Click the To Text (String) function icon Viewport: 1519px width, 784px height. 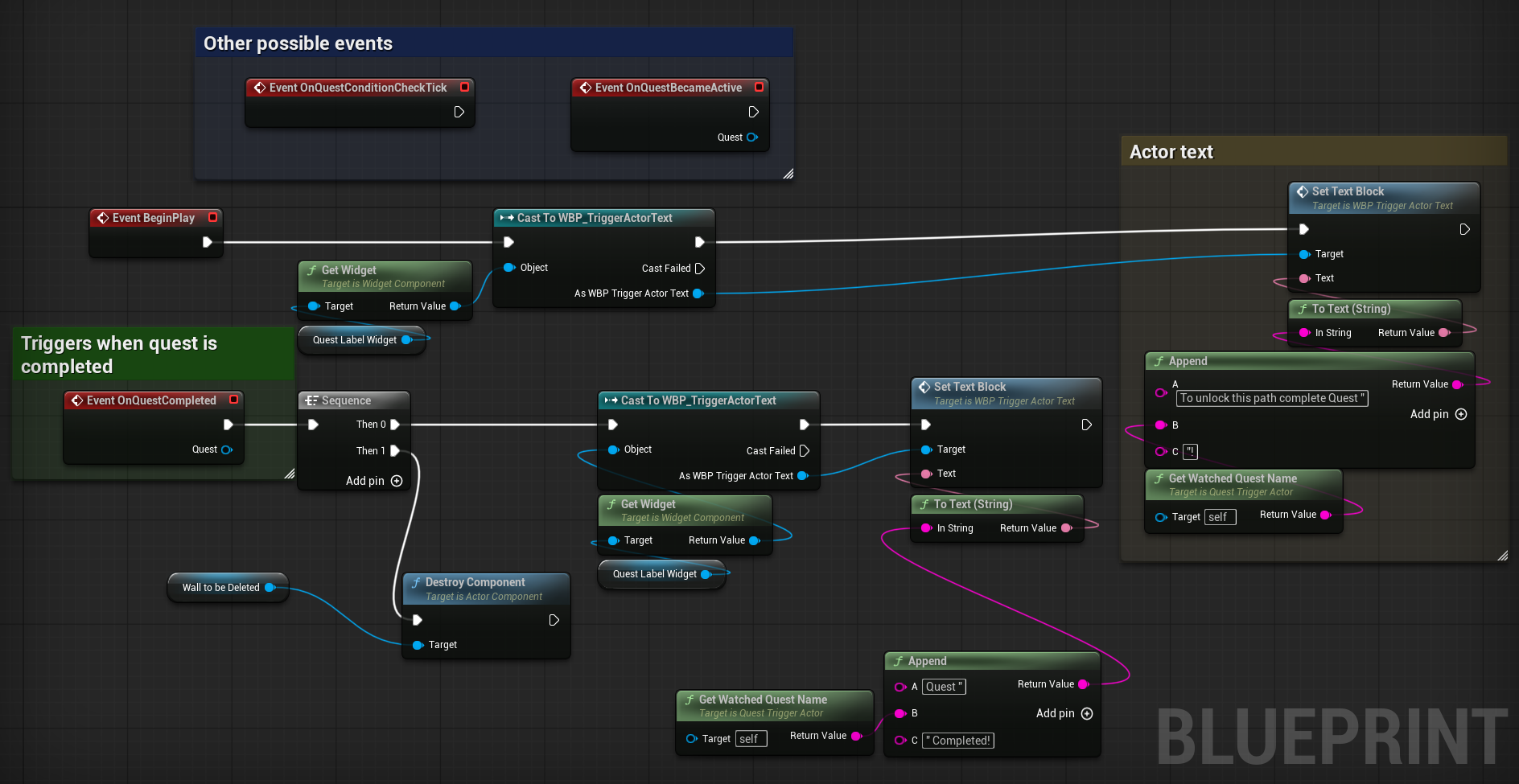1303,309
